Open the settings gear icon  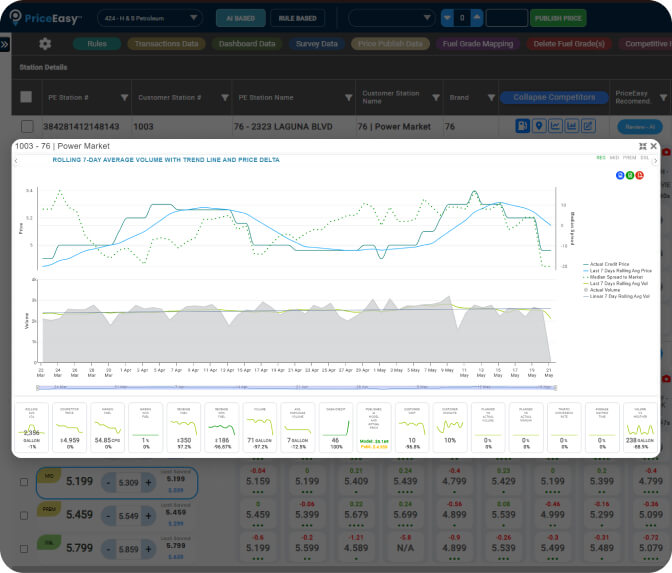45,44
